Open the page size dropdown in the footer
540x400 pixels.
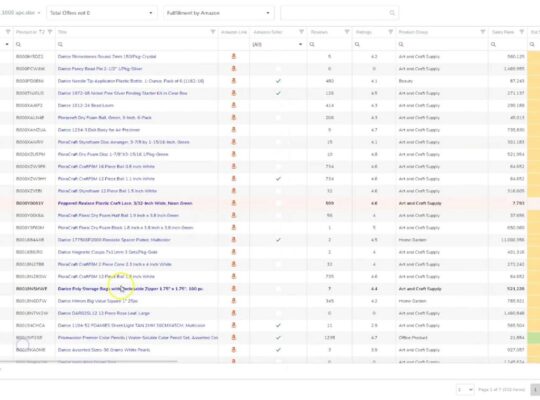(465, 390)
